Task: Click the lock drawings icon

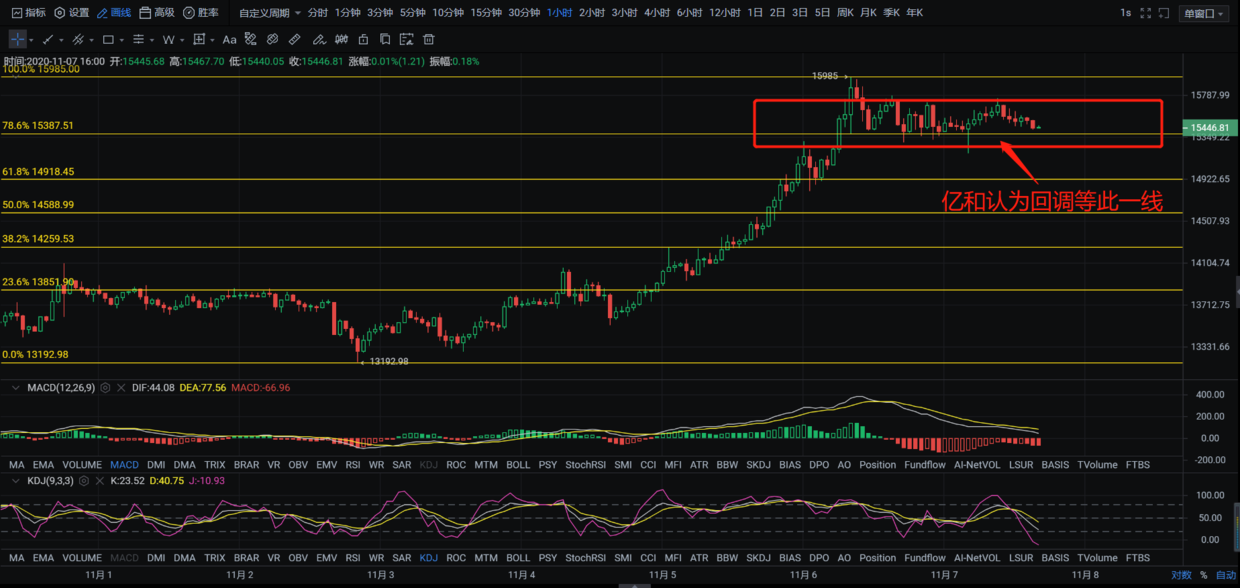Action: click(362, 39)
